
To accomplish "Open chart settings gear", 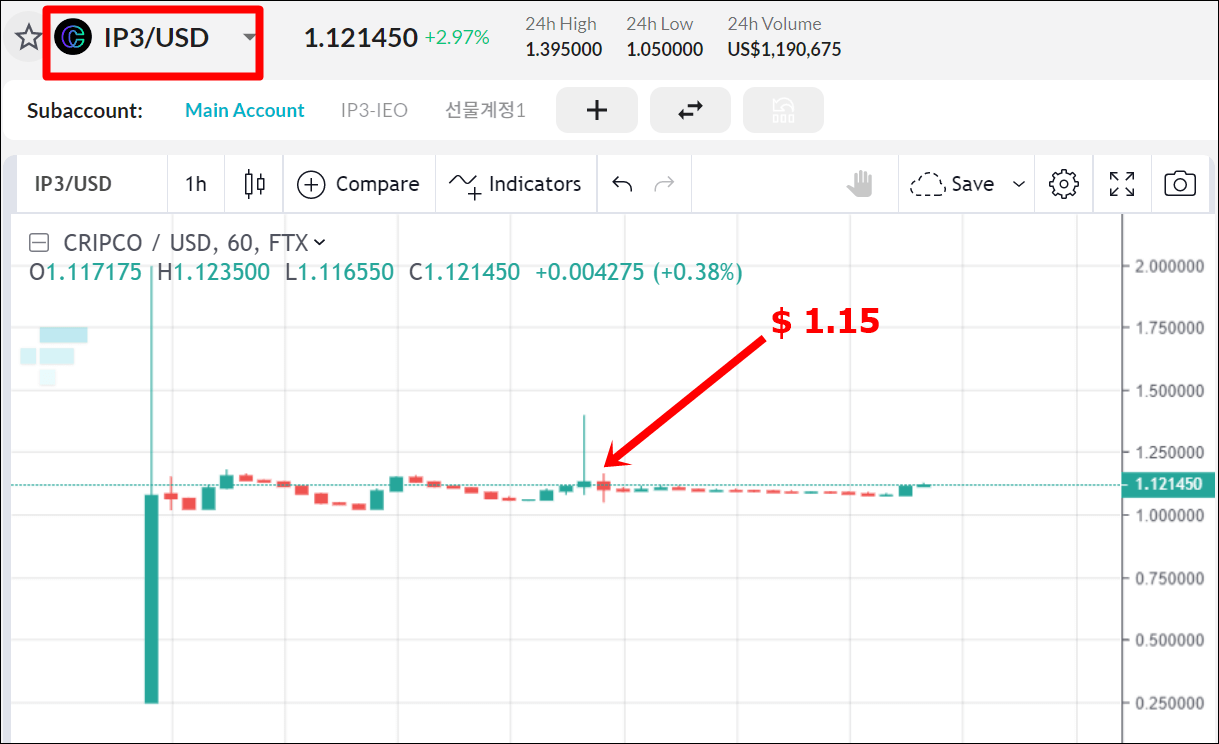I will pos(1064,184).
